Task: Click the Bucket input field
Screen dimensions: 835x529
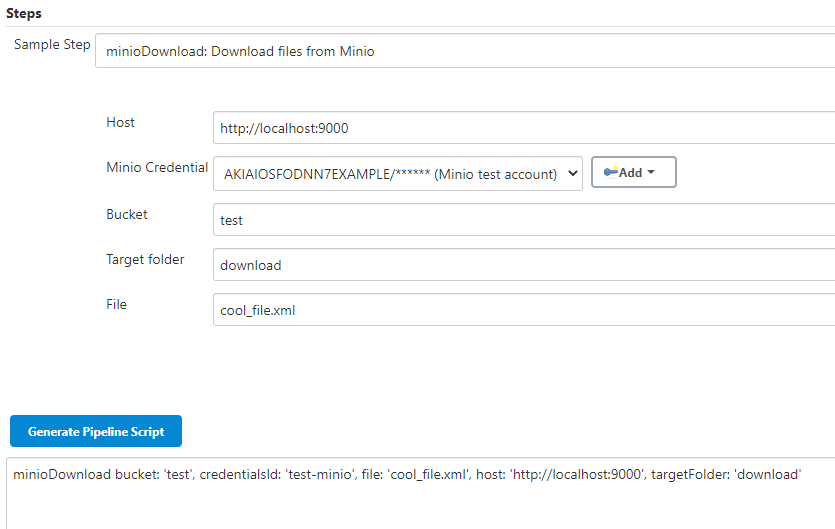Action: [524, 219]
